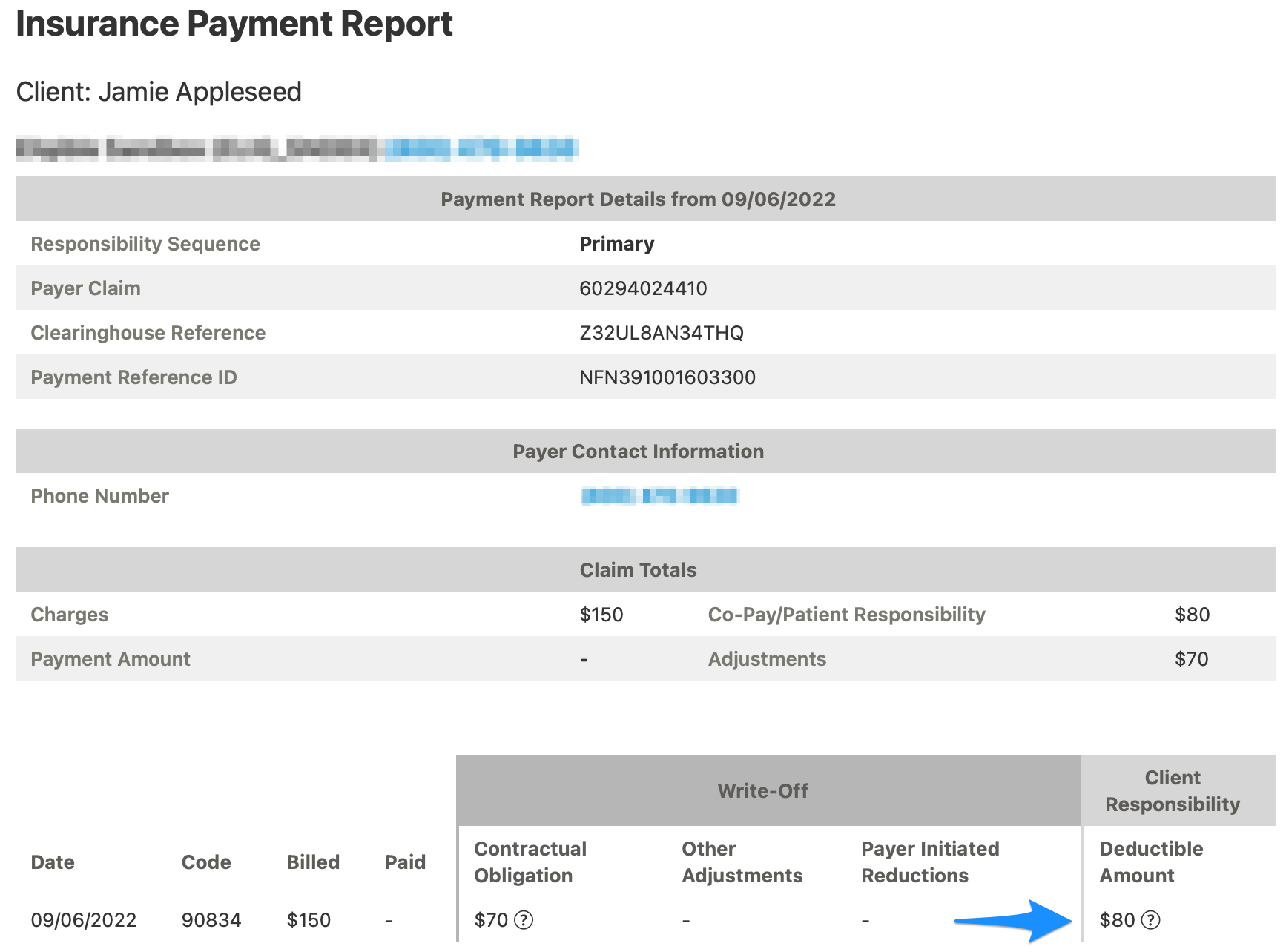Click help icon beside $80 Deductible Amount
Screen dimensions: 1286x952
pos(1150,920)
